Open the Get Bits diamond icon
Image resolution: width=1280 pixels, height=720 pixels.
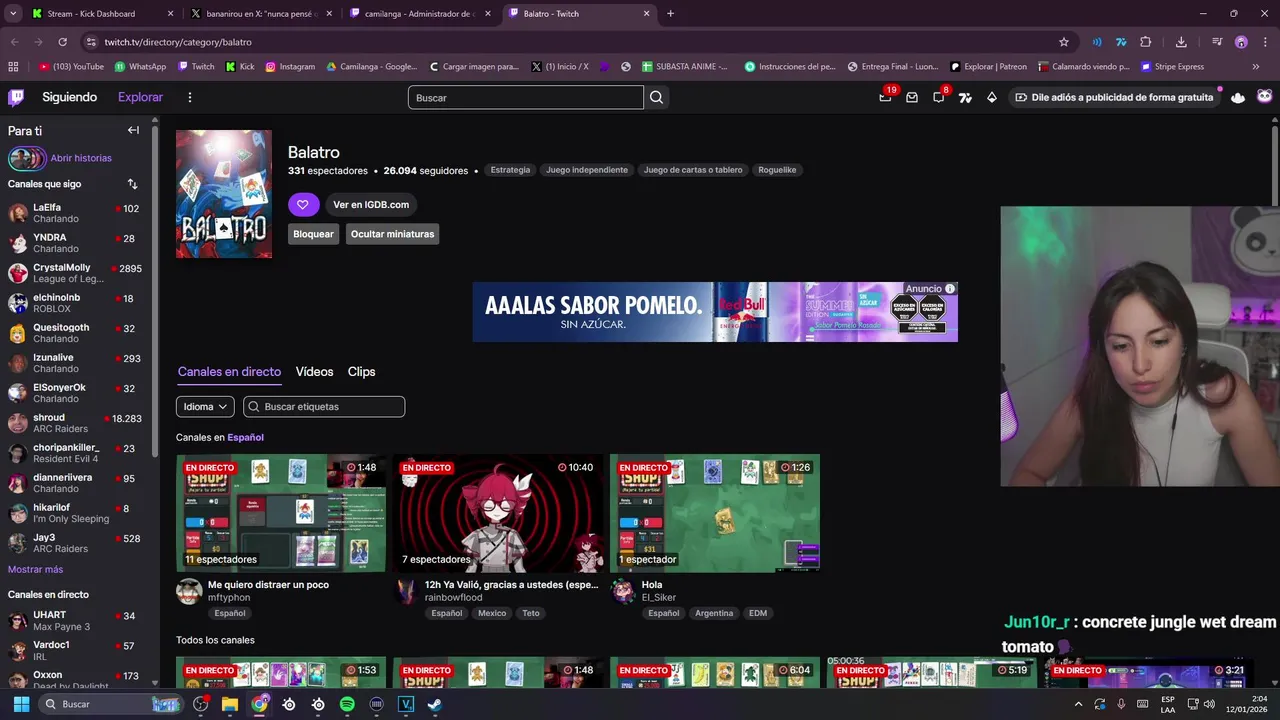tap(992, 97)
